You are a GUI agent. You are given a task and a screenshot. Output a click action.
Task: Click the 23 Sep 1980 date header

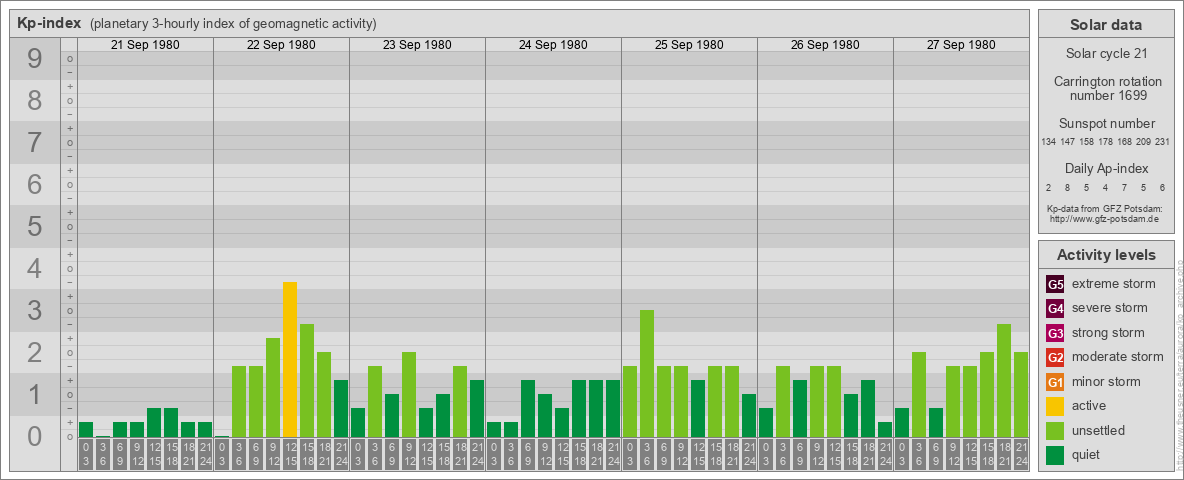[x=417, y=45]
